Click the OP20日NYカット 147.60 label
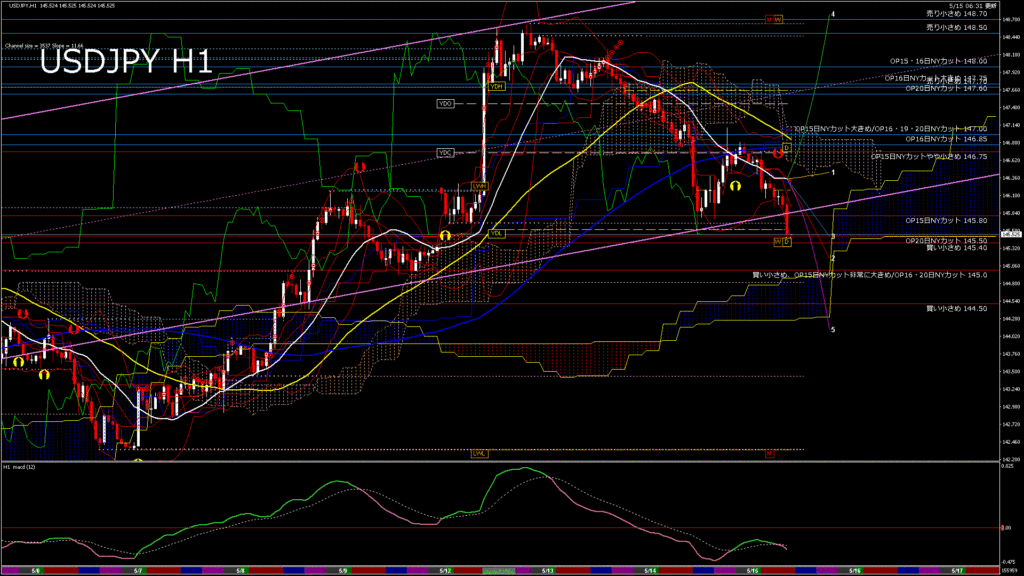 tap(946, 89)
